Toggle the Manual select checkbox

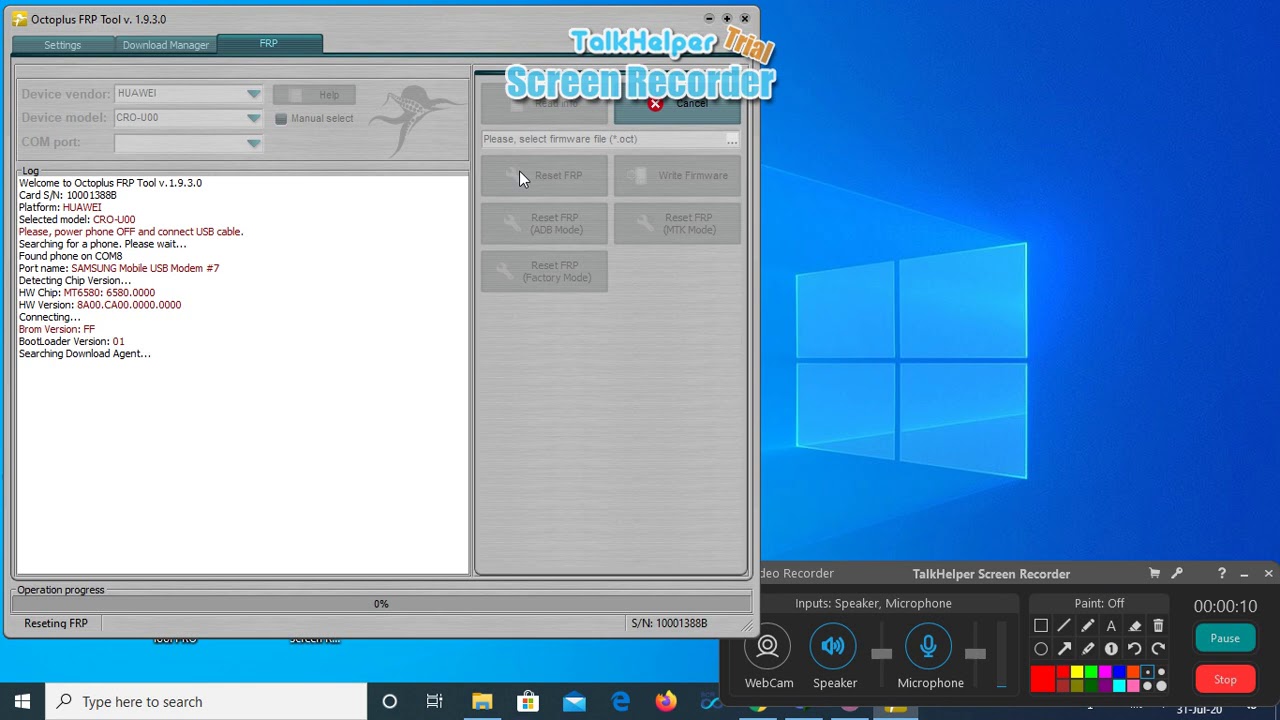(x=281, y=118)
